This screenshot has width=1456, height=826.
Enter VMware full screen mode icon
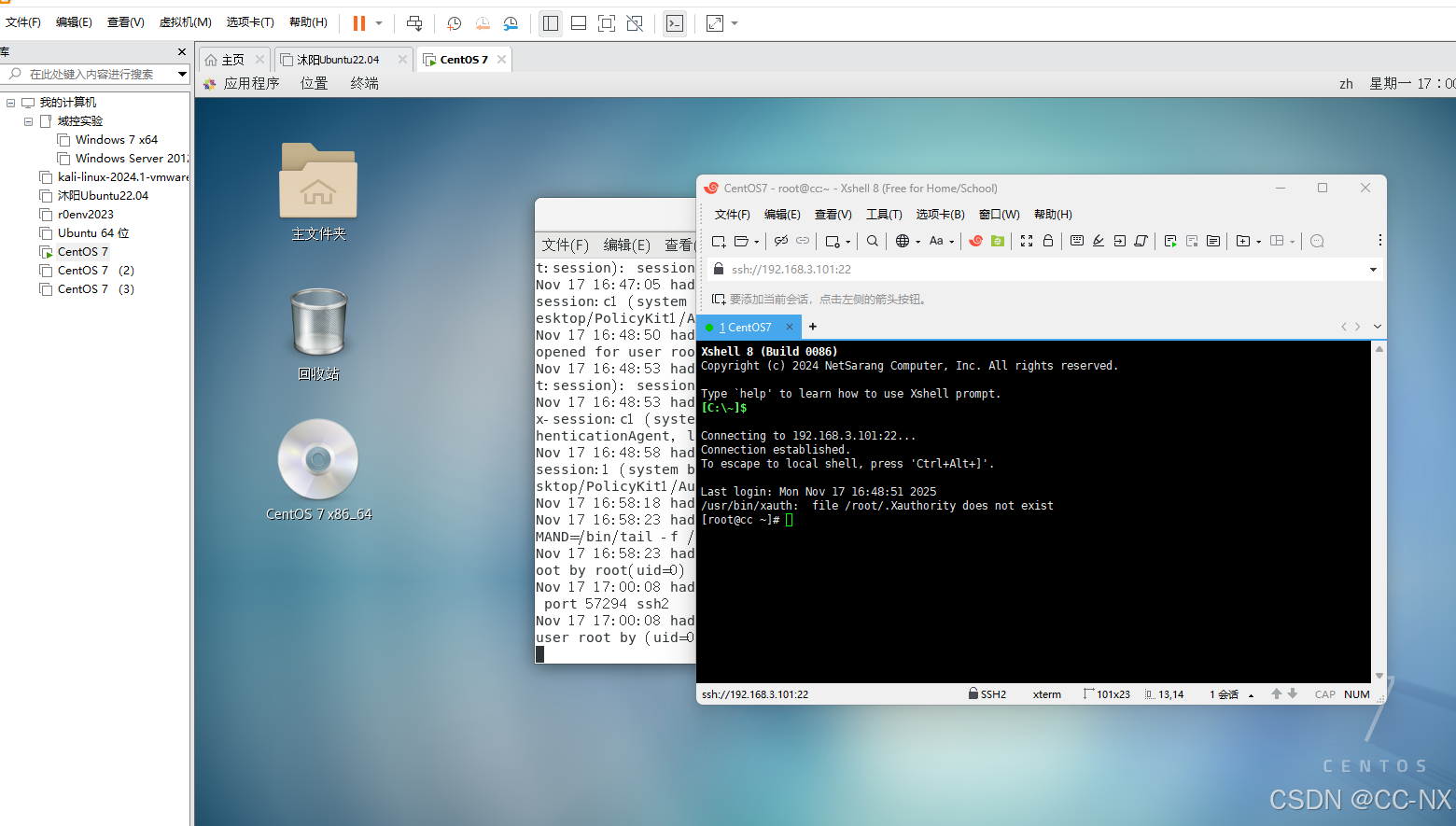[607, 23]
